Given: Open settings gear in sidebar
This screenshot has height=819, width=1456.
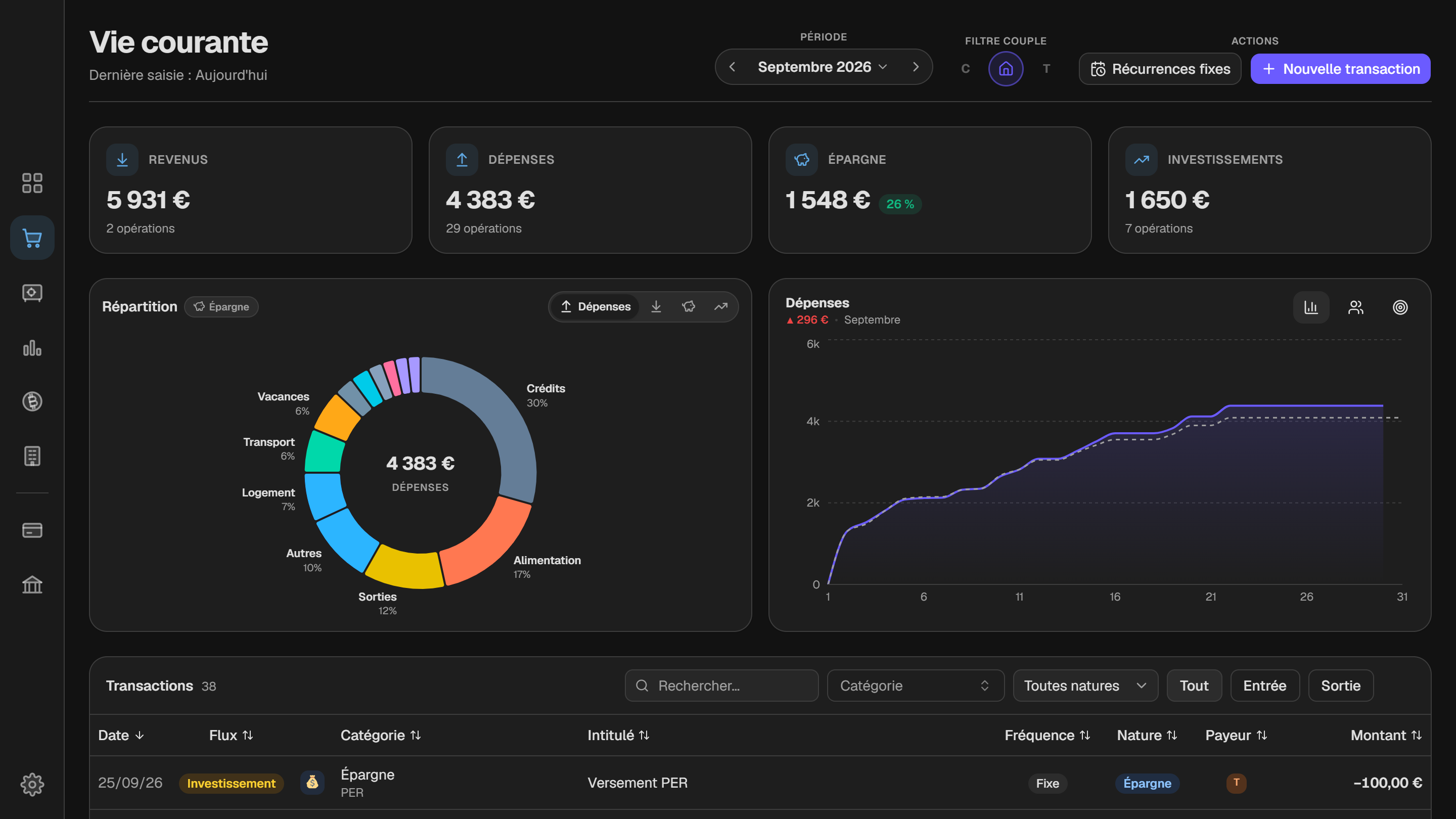Looking at the screenshot, I should pyautogui.click(x=32, y=785).
